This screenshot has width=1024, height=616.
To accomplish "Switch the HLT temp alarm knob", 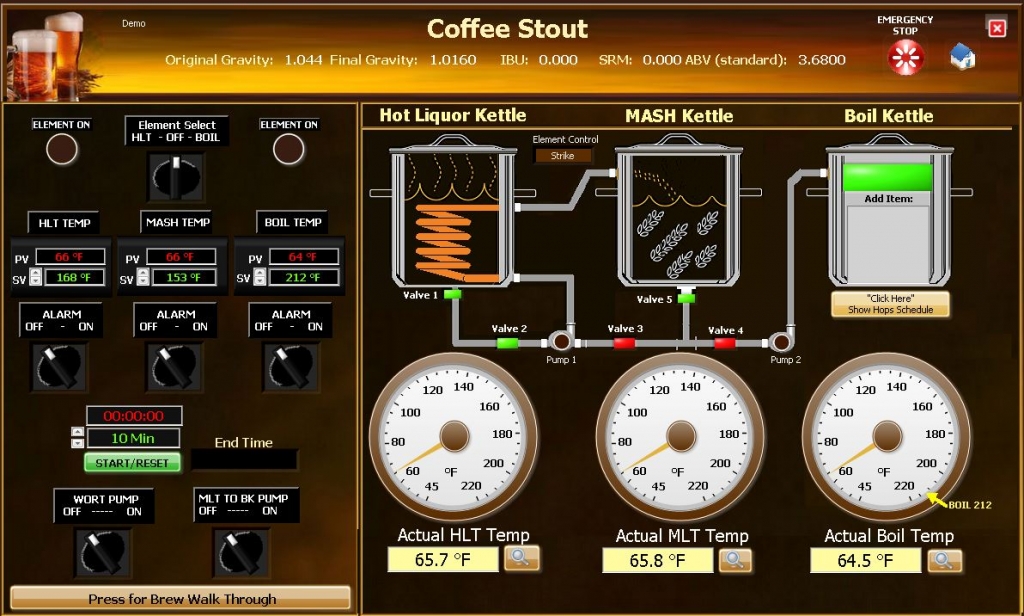I will pyautogui.click(x=61, y=367).
